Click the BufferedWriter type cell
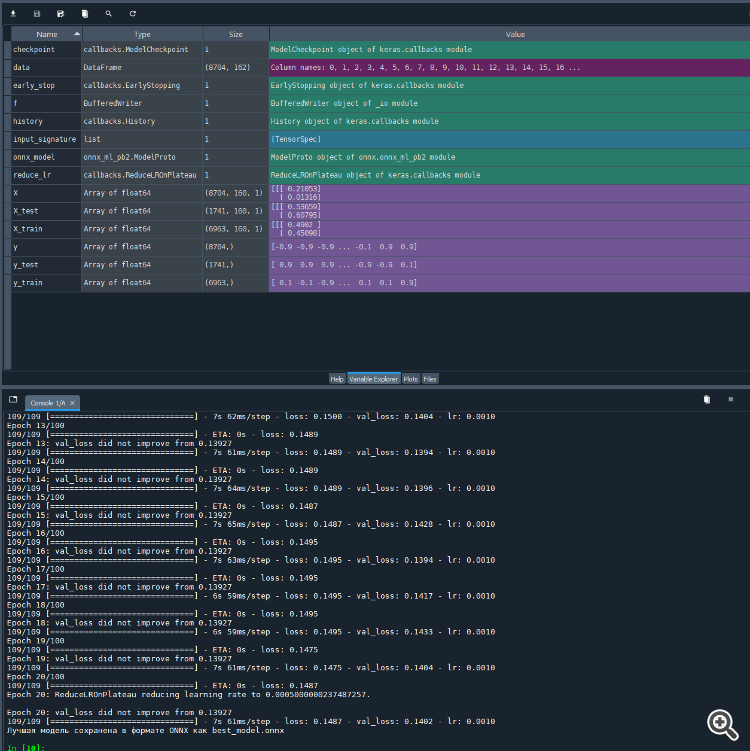Screen dimensions: 750x751 142,103
